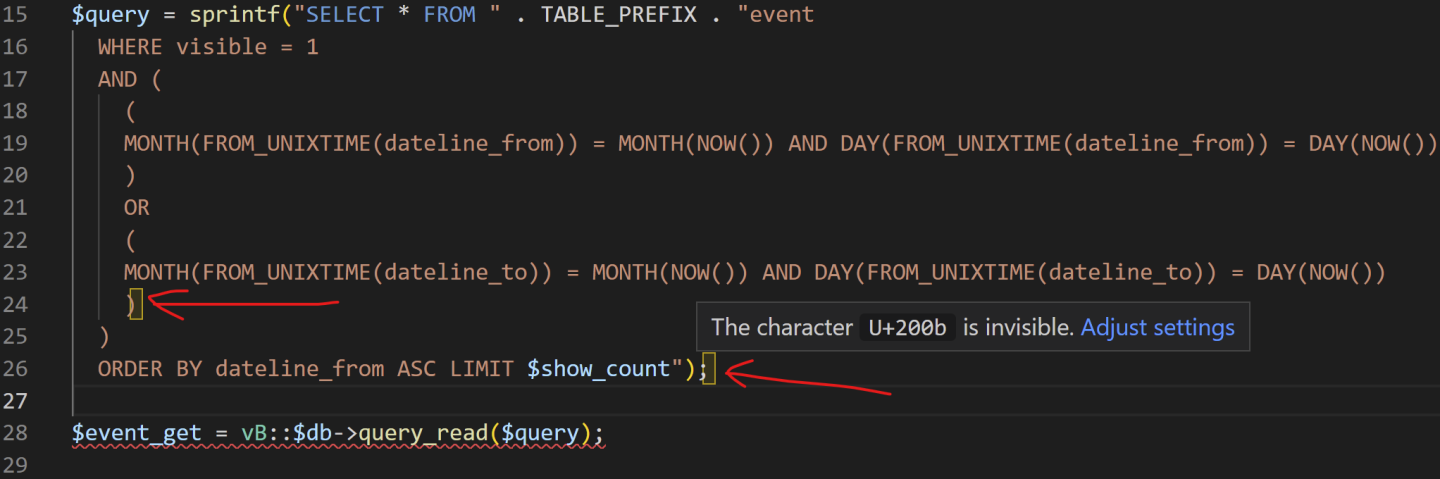Click line number 24 in the gutter
The height and width of the screenshot is (479, 1440).
tap(15, 303)
